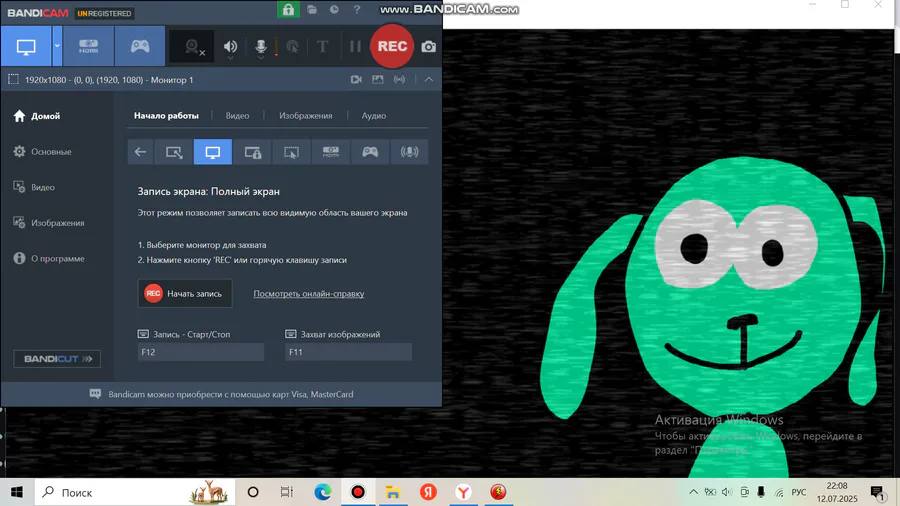Viewport: 900px width, 506px height.
Task: Click the capture area selection icon
Action: [x=13, y=80]
